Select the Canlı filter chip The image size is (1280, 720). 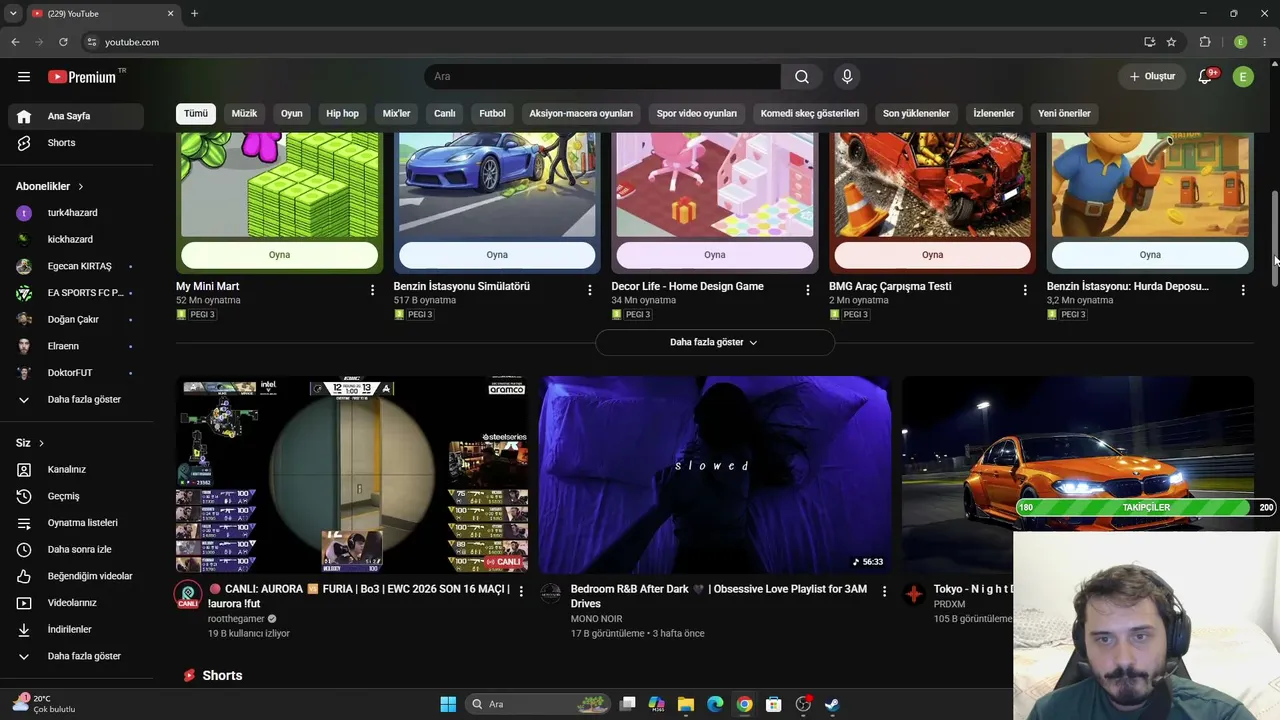(x=445, y=113)
